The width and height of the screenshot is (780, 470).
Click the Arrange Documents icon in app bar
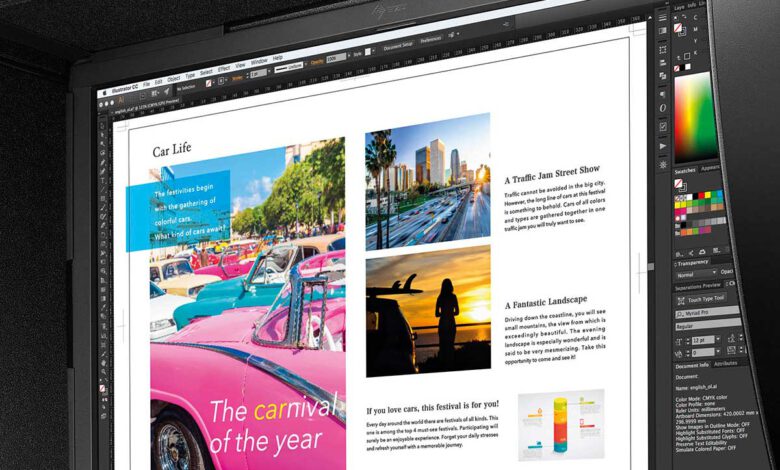click(154, 93)
